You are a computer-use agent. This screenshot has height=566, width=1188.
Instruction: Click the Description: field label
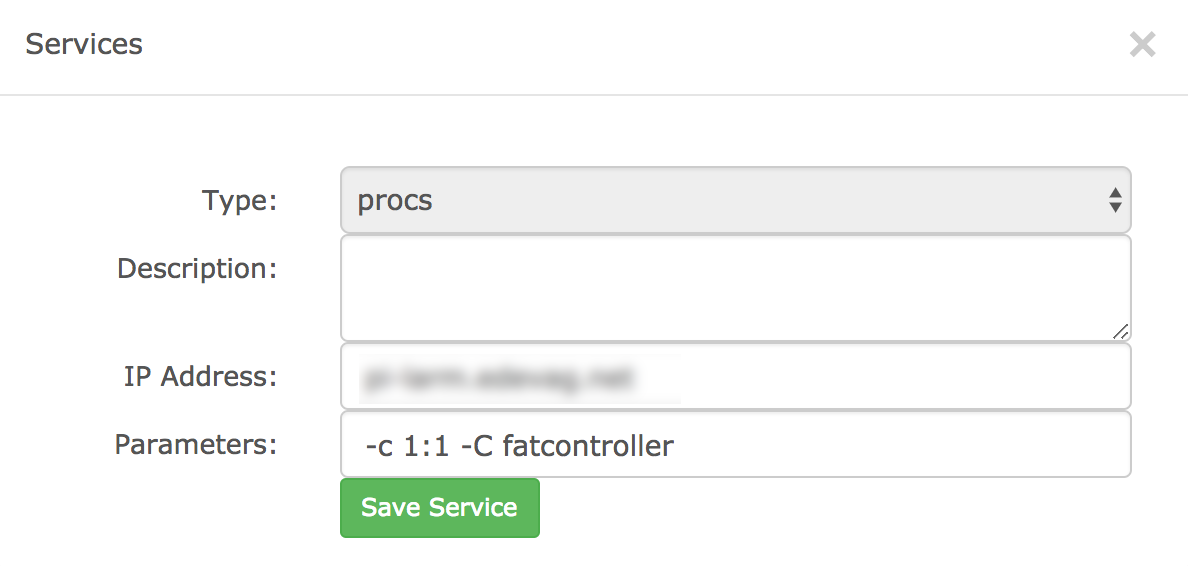point(197,268)
